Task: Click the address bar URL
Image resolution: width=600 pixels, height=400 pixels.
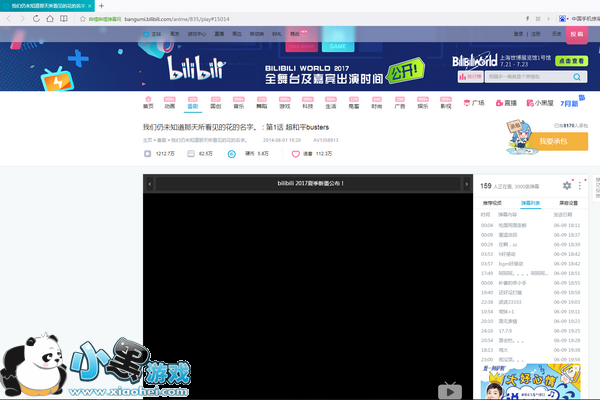Action: (x=177, y=19)
